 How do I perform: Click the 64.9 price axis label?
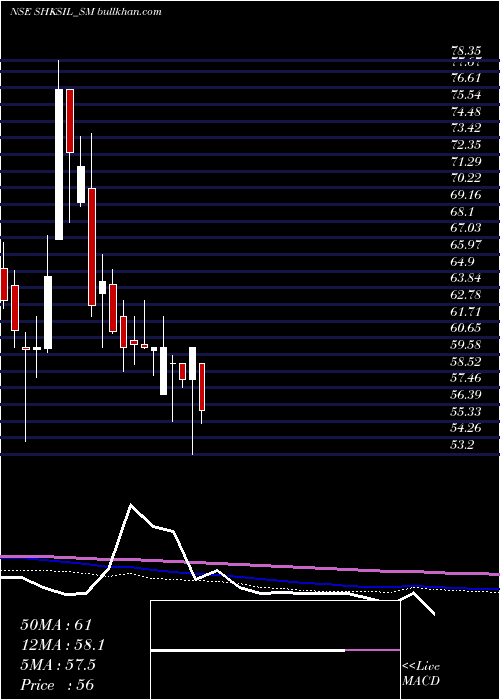[x=462, y=261]
